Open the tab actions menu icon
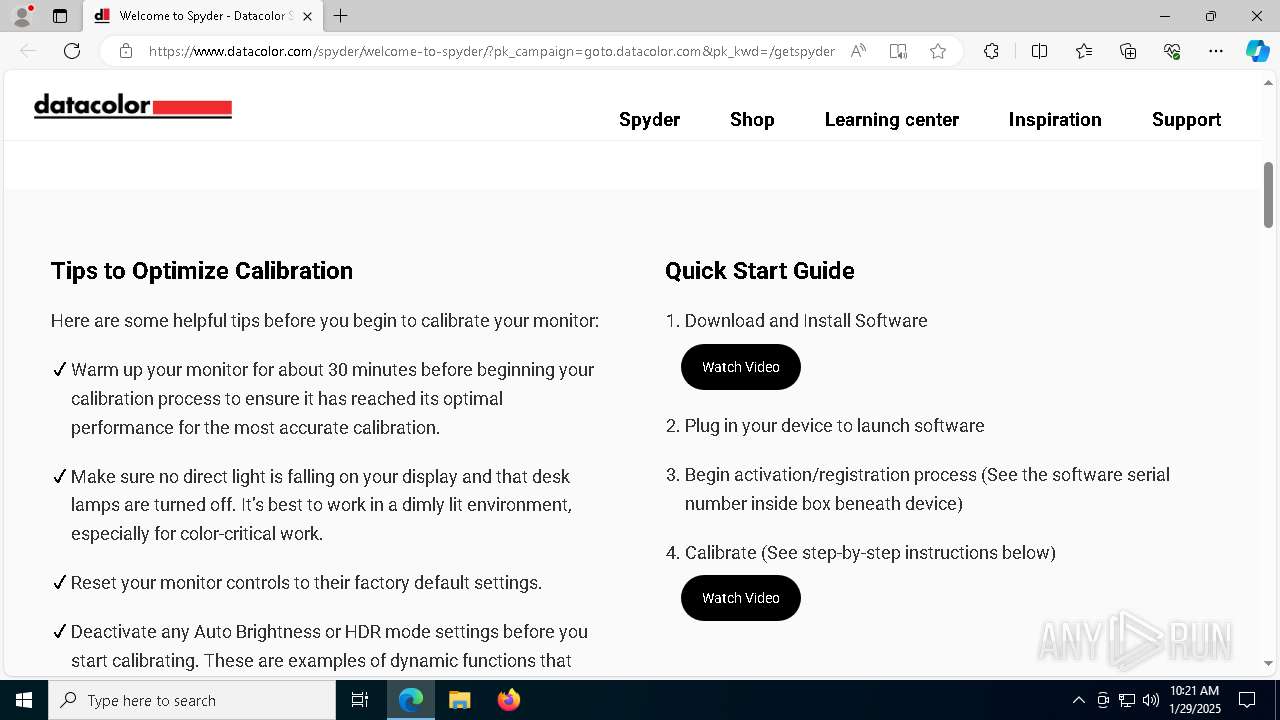 pos(60,16)
